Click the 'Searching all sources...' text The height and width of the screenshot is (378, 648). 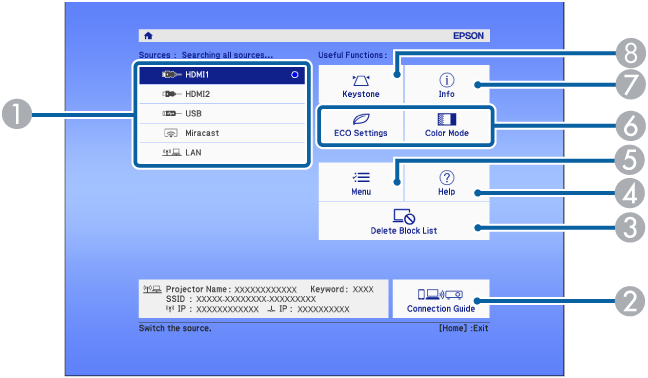227,55
